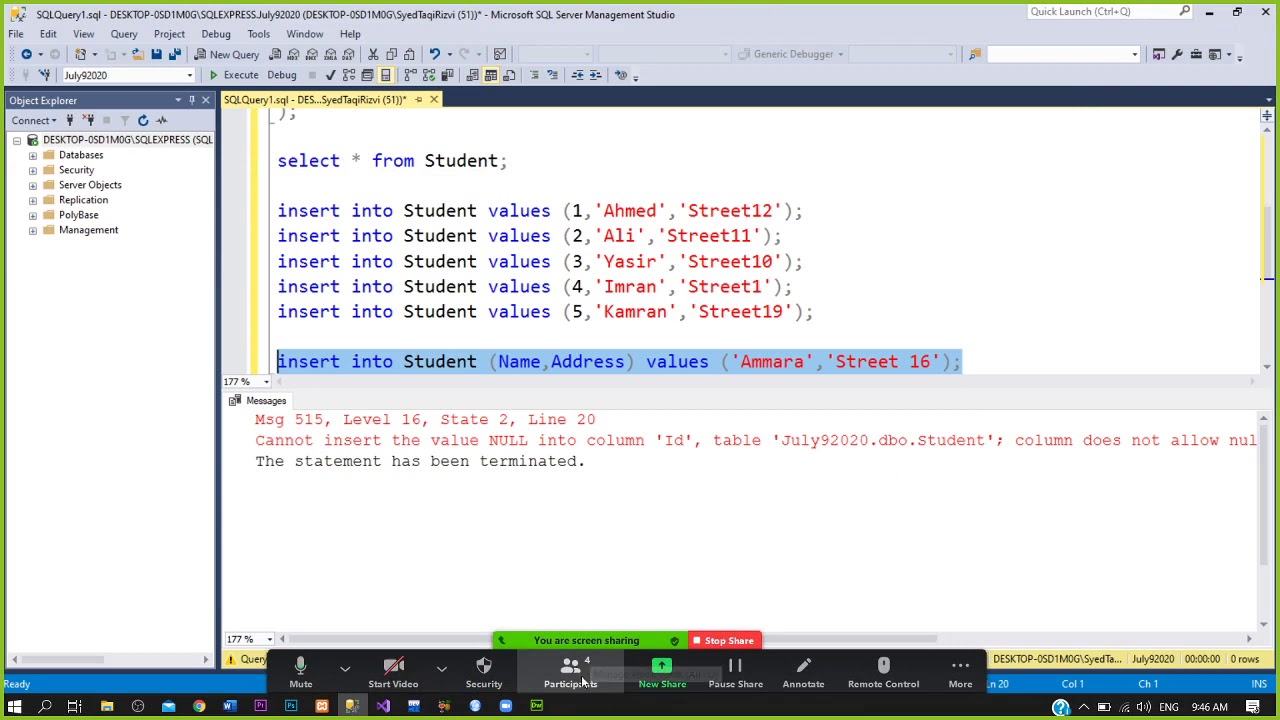Click Disconnect icon in Object Explorer toolbar

click(88, 120)
